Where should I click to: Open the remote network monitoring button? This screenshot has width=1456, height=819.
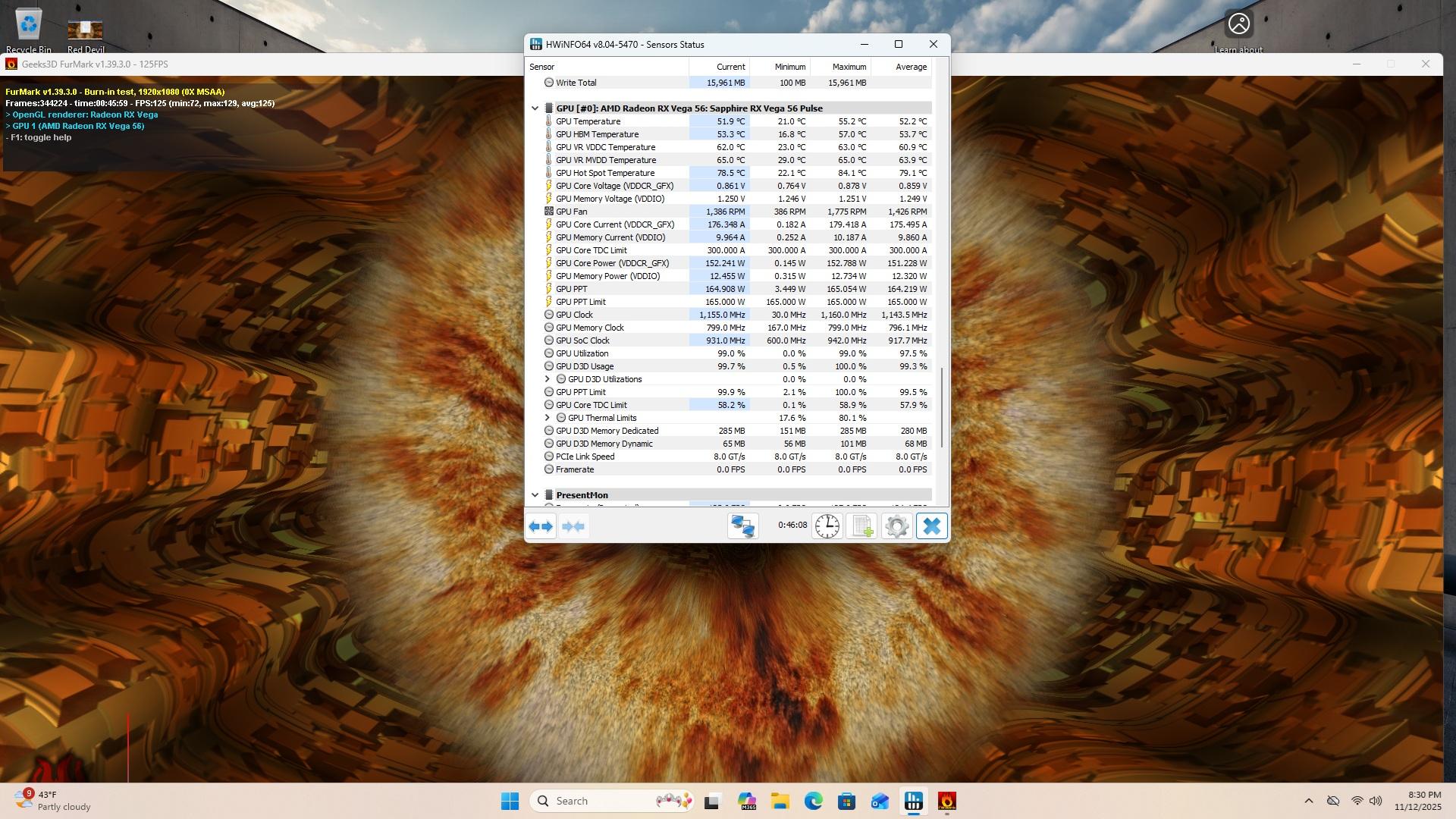click(x=742, y=526)
